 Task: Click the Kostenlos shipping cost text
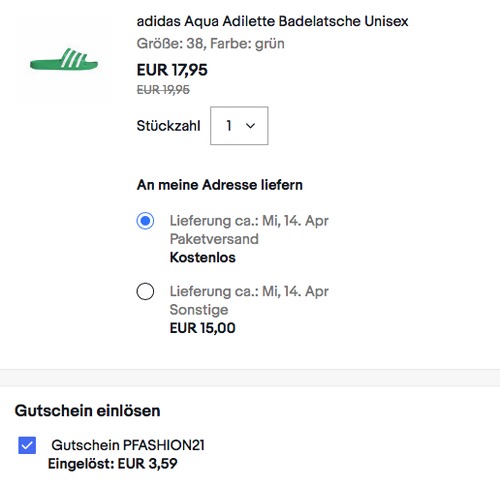tap(203, 257)
